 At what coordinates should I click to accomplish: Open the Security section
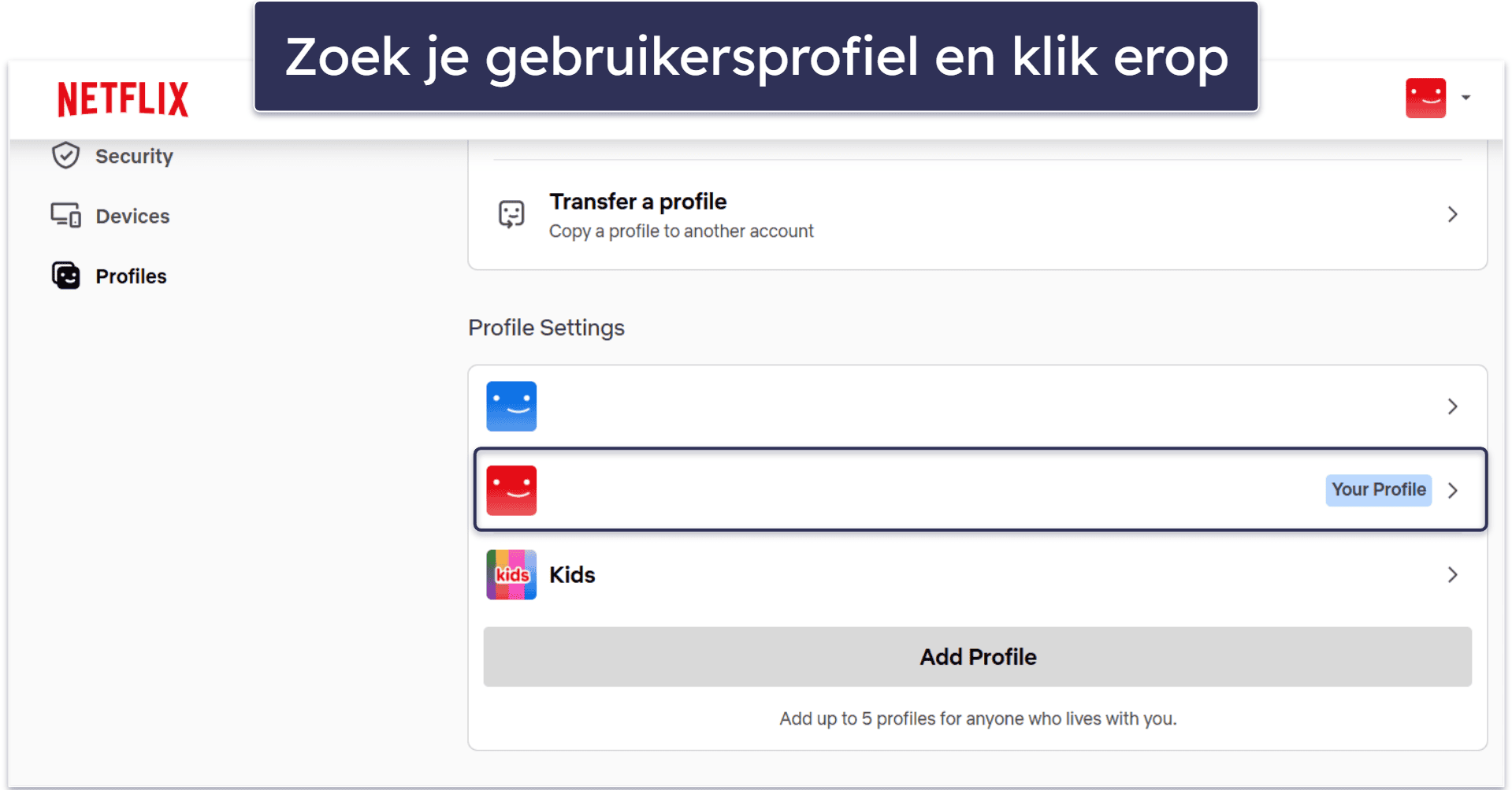coord(134,156)
